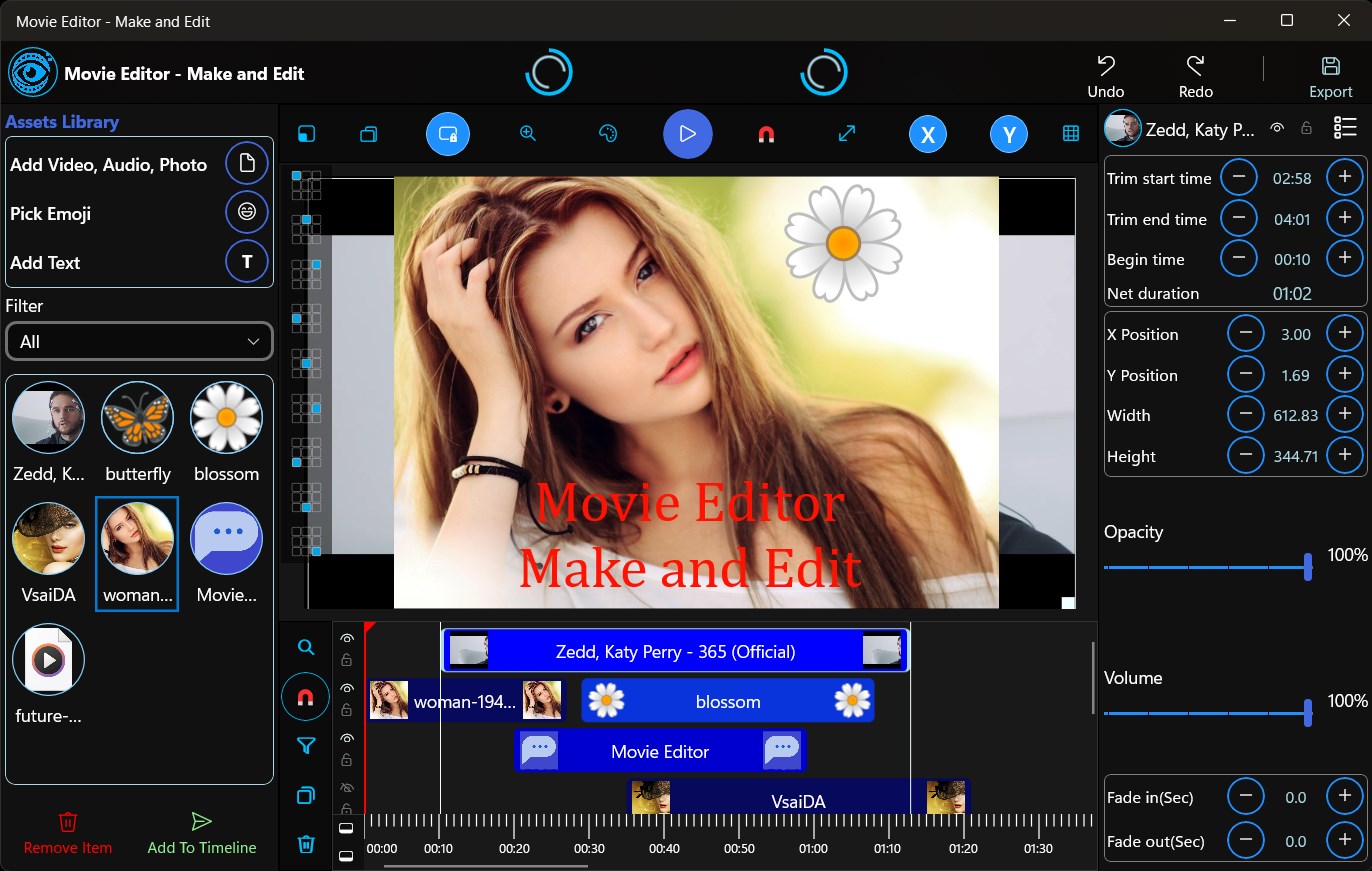Click the X axis button in the toolbar
Screen dimensions: 1372x871
(x=928, y=133)
